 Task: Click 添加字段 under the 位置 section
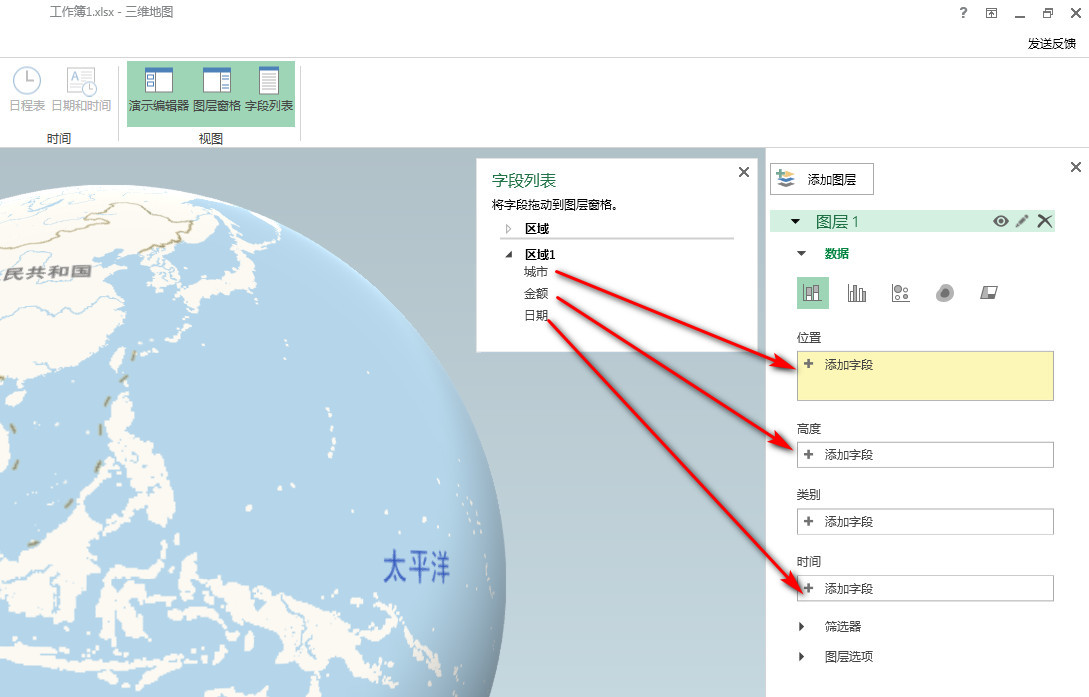(848, 365)
